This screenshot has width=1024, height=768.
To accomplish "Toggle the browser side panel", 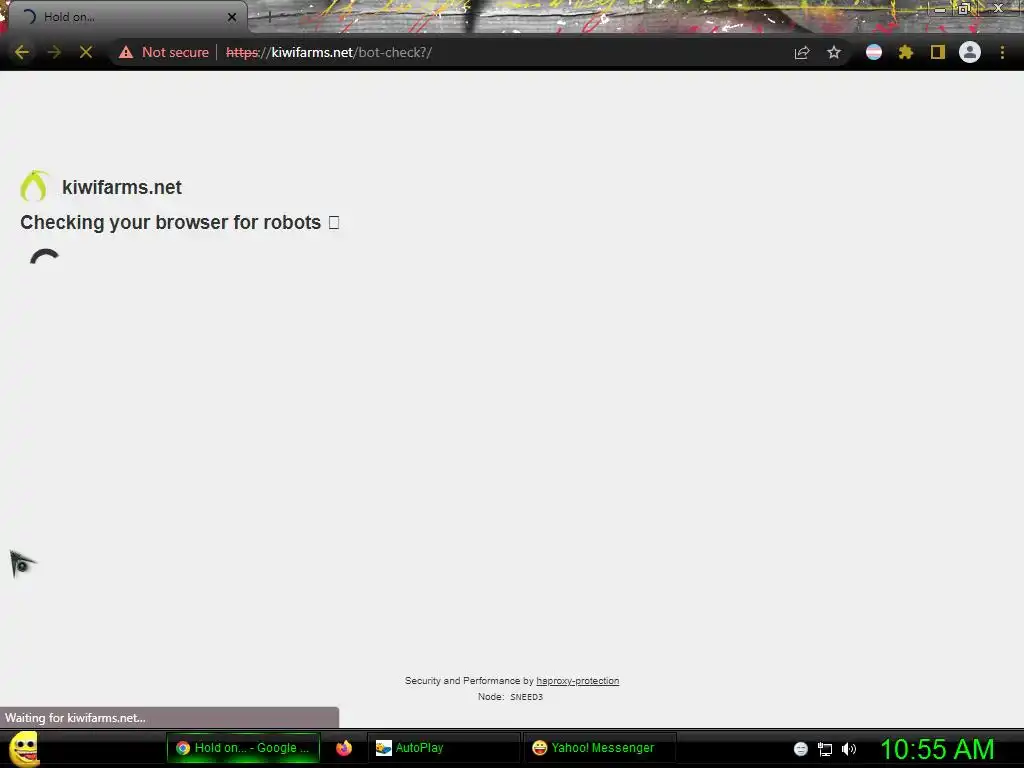I will [x=938, y=52].
